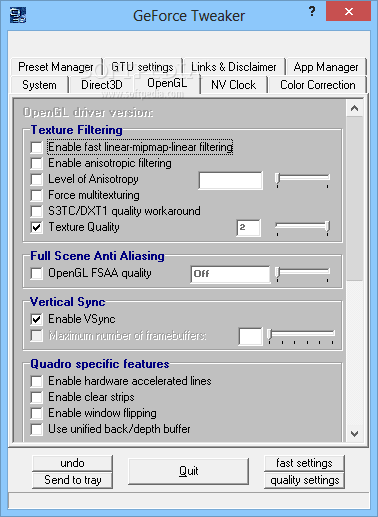Enable OpenGL FSAA quality checkbox
This screenshot has width=378, height=517.
click(36, 274)
